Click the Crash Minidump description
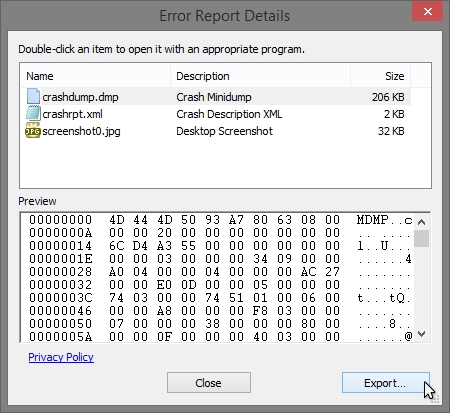 (x=214, y=97)
